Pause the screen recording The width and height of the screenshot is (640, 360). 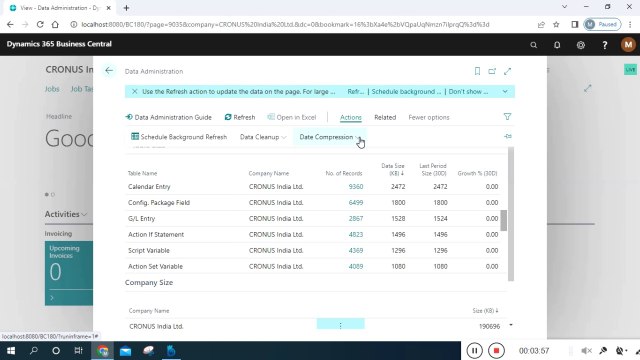[474, 350]
